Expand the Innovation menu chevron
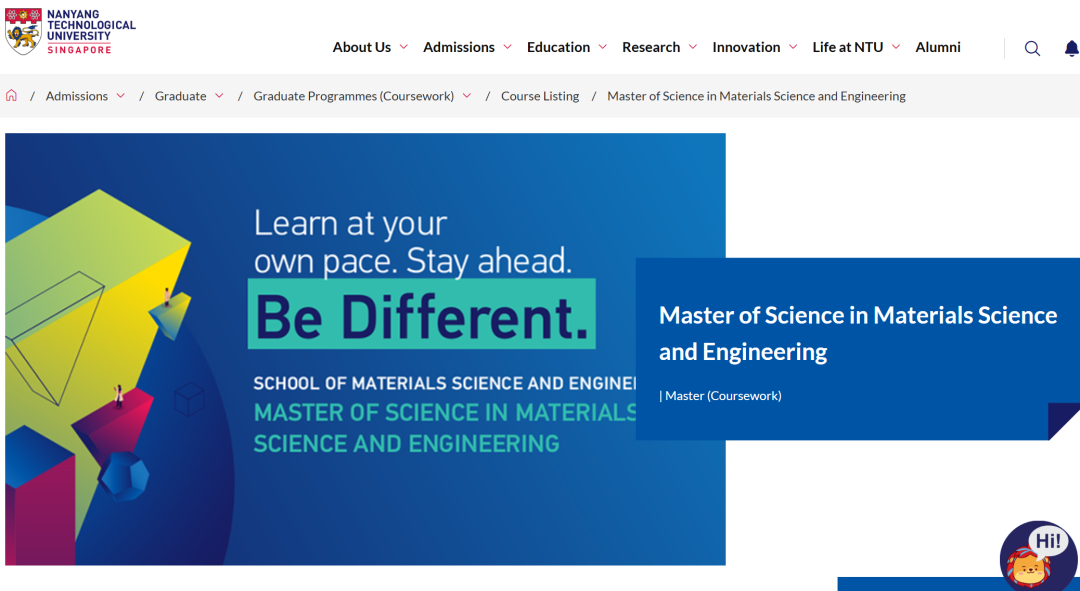This screenshot has width=1080, height=591. click(x=793, y=47)
